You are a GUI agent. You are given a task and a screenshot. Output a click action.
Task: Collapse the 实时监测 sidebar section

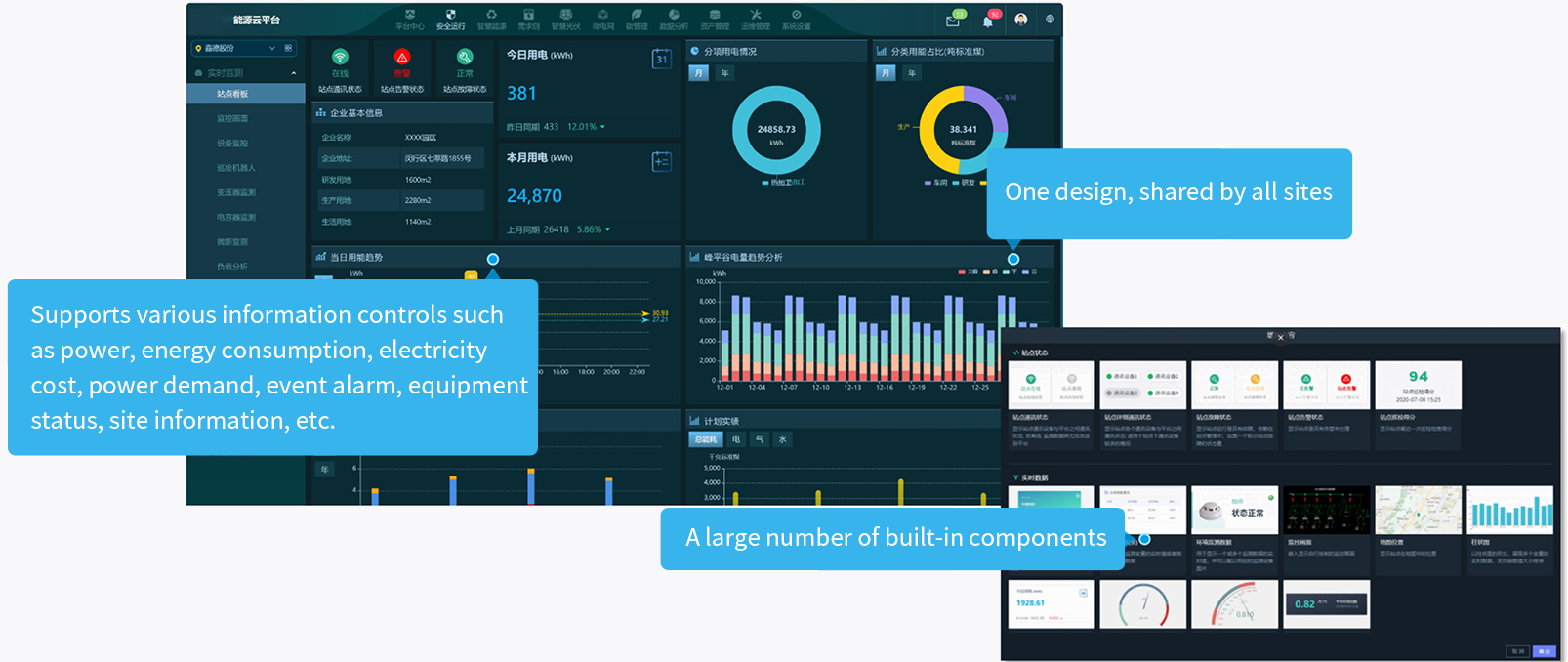click(293, 73)
